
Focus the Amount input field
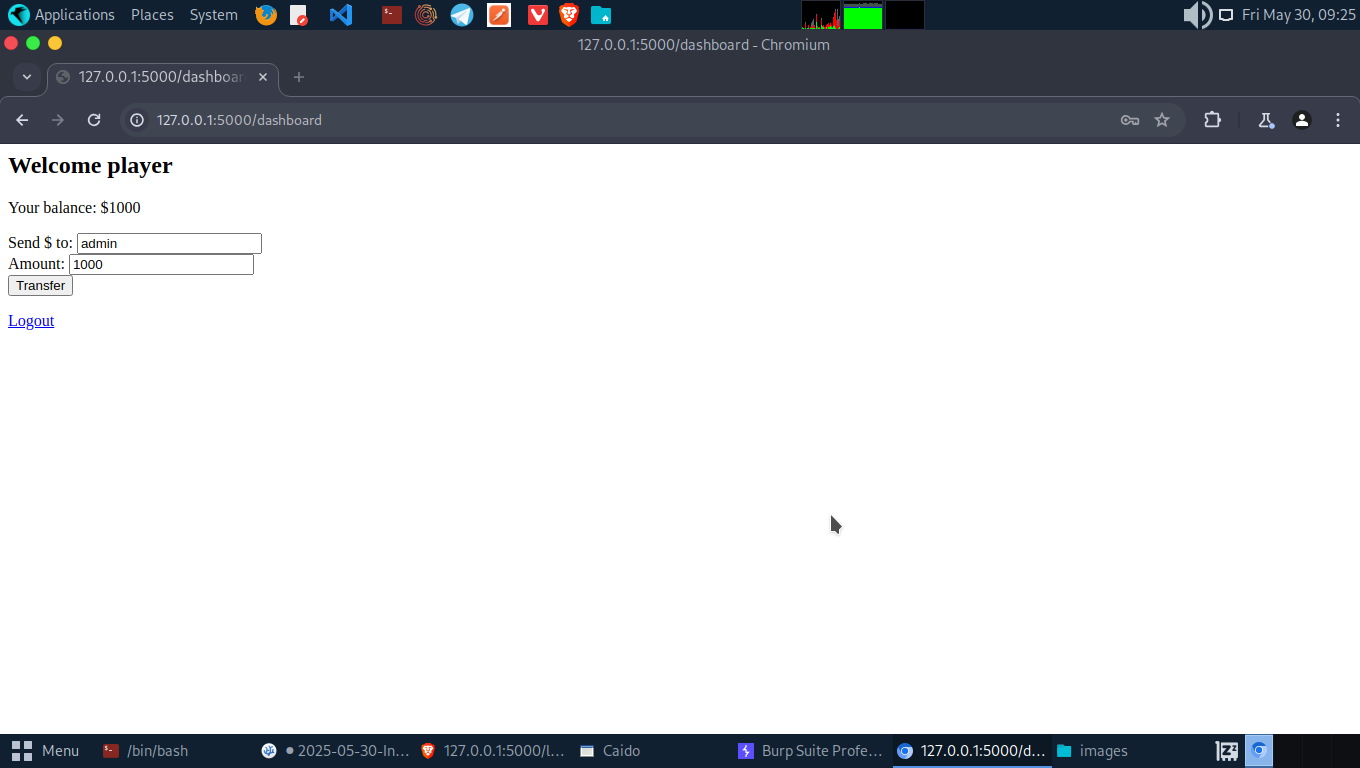tap(161, 265)
